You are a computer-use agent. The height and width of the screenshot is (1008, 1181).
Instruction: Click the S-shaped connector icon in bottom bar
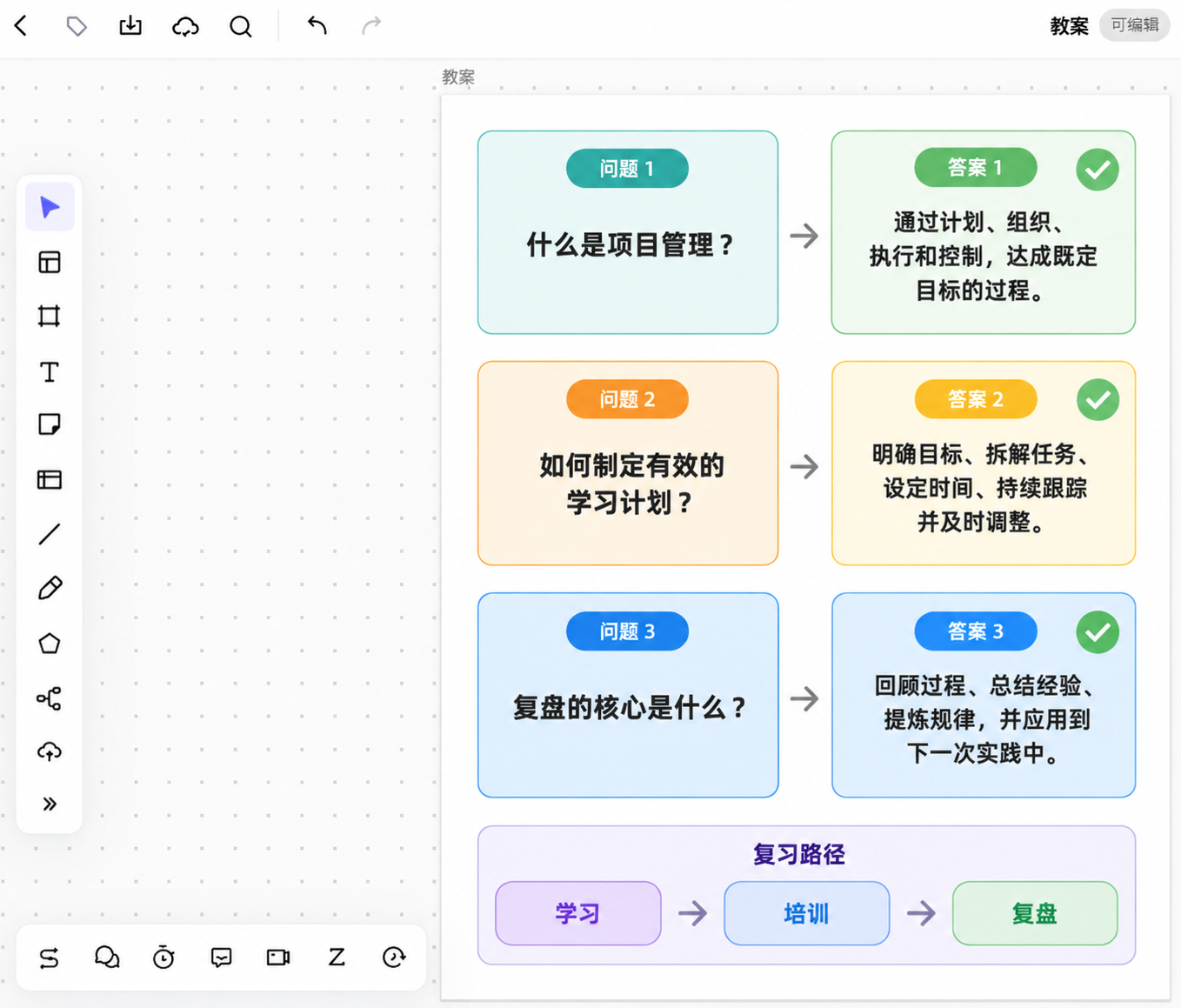point(50,958)
